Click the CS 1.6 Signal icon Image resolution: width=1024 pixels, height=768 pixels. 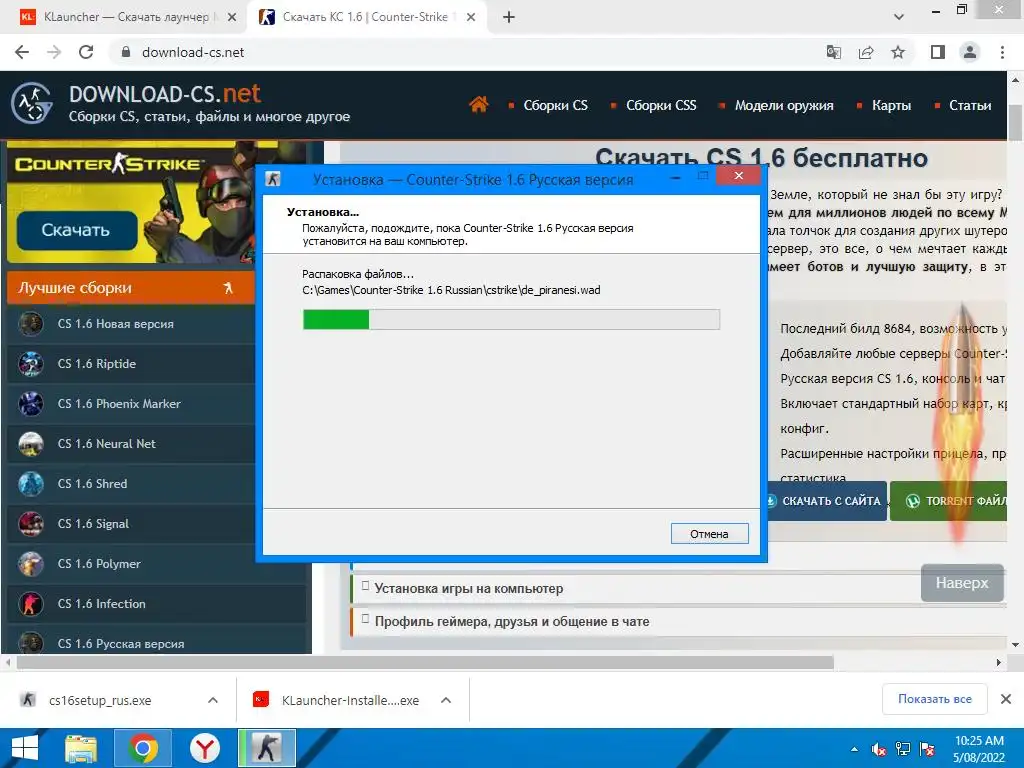(31, 524)
